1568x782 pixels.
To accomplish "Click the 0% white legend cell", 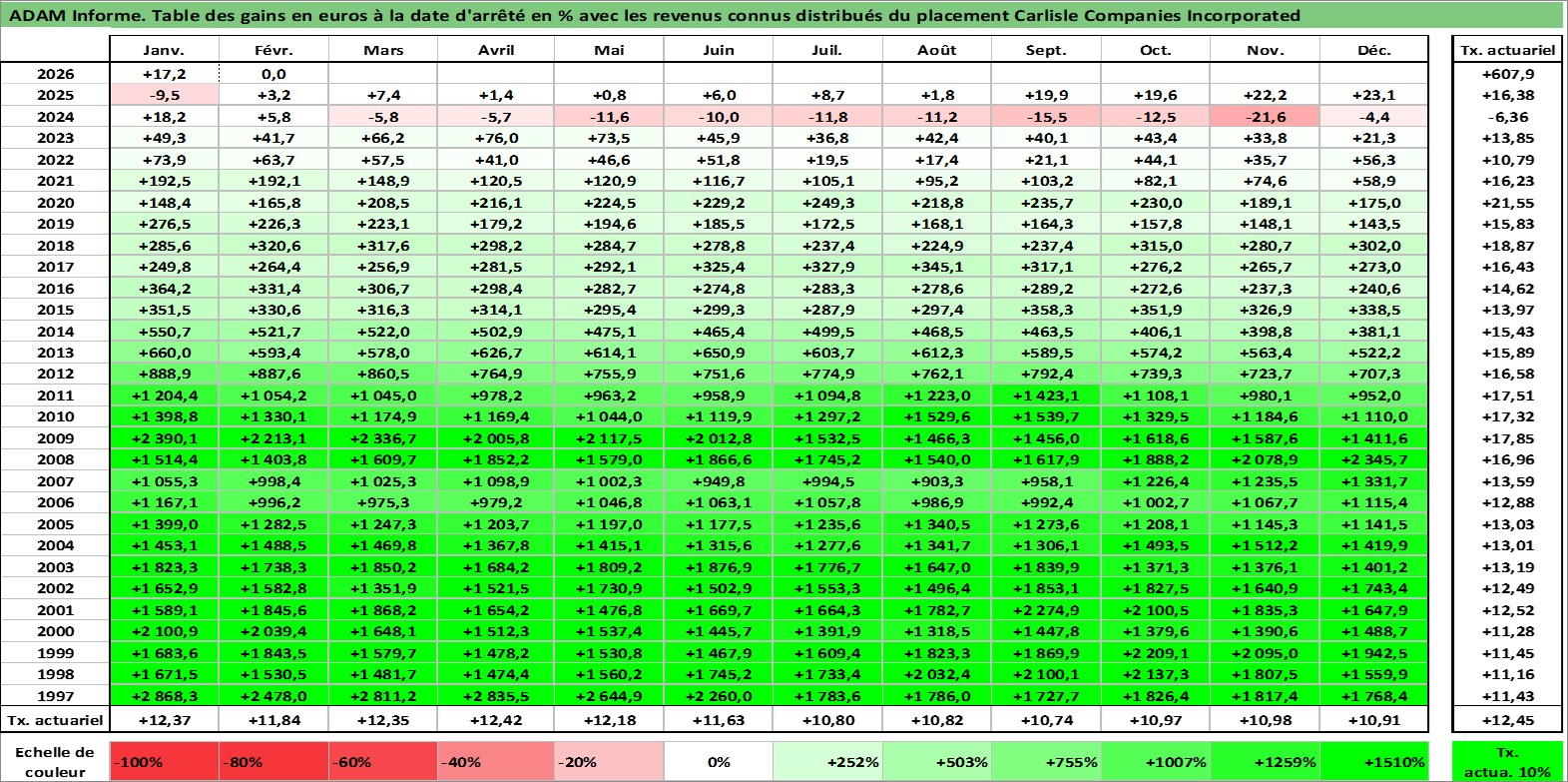I will point(719,761).
